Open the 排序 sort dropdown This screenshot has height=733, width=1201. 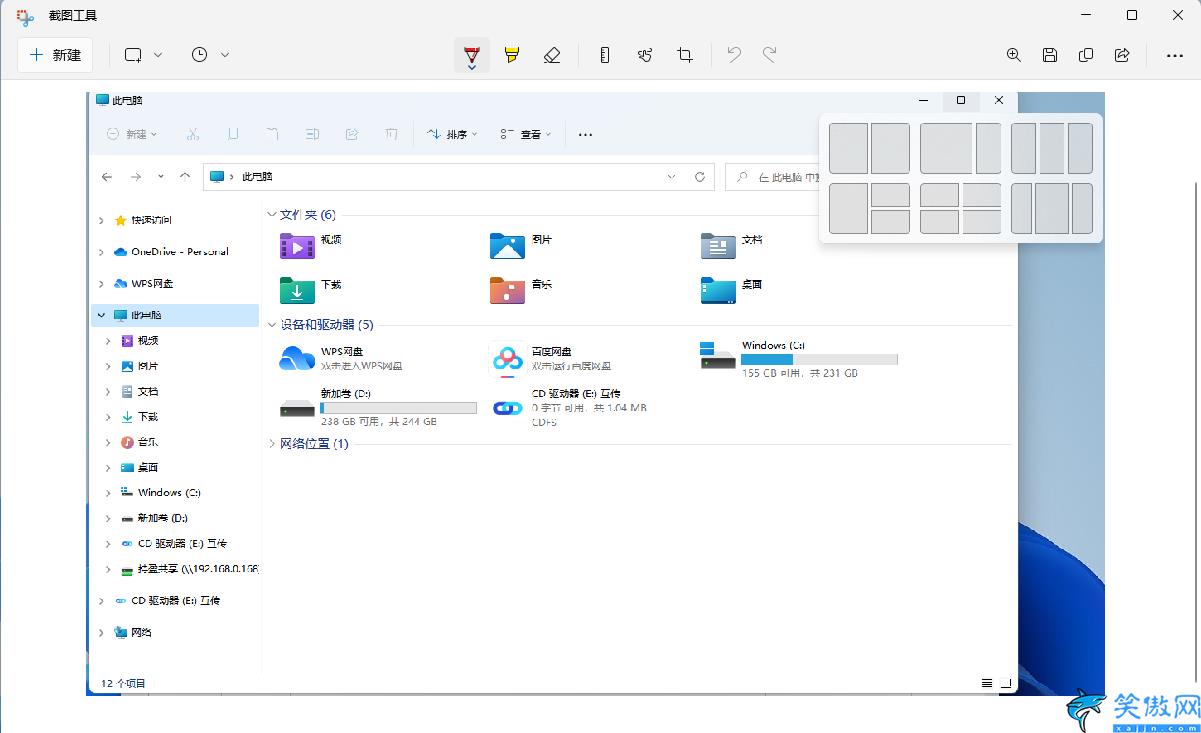coord(452,134)
